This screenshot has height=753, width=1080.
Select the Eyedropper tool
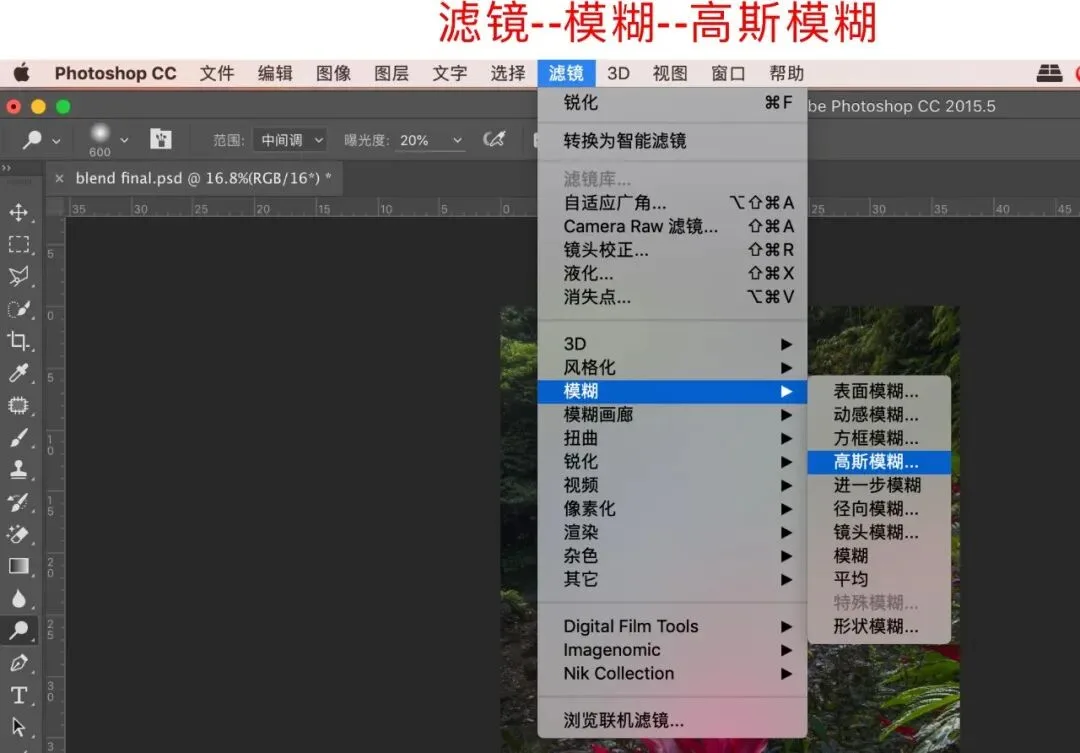[x=19, y=373]
